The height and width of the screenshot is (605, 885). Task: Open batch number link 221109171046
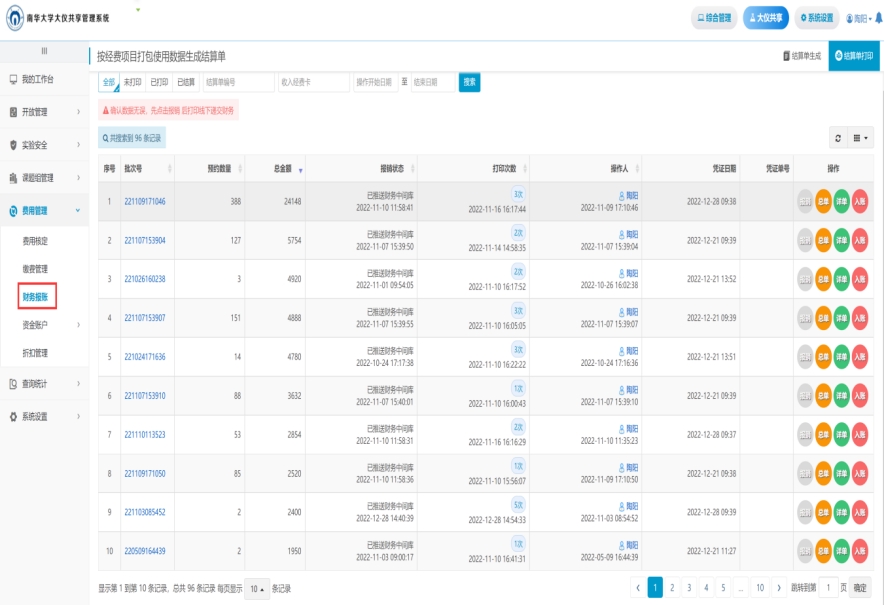(144, 202)
